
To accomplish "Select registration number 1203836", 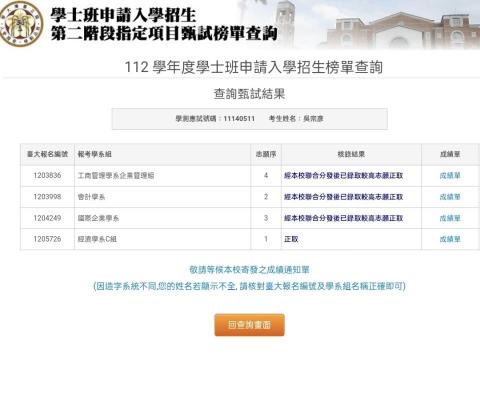I will pyautogui.click(x=47, y=176).
